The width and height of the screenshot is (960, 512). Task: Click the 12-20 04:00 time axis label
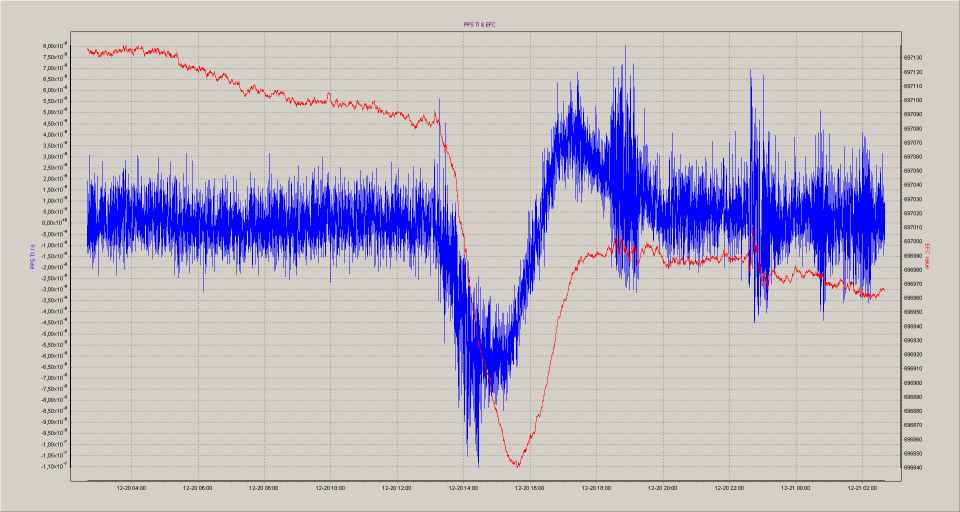click(x=131, y=488)
